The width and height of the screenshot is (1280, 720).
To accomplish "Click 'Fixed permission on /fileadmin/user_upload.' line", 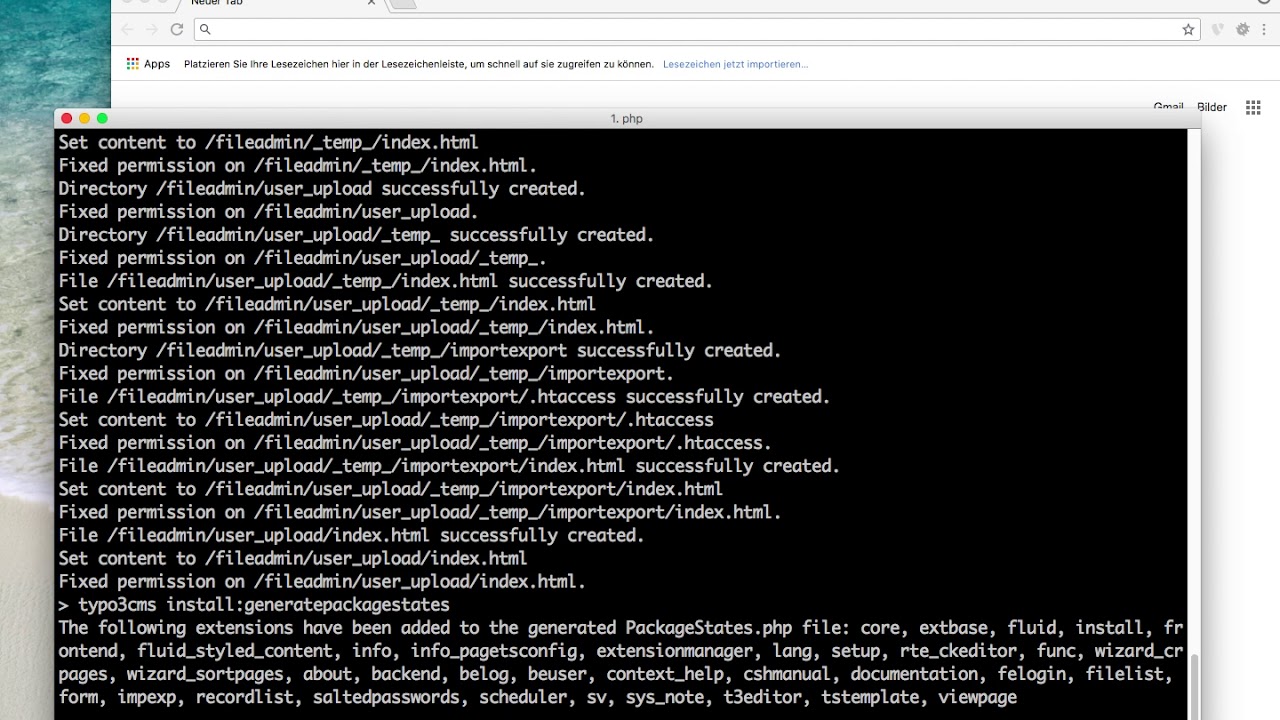I will click(268, 212).
